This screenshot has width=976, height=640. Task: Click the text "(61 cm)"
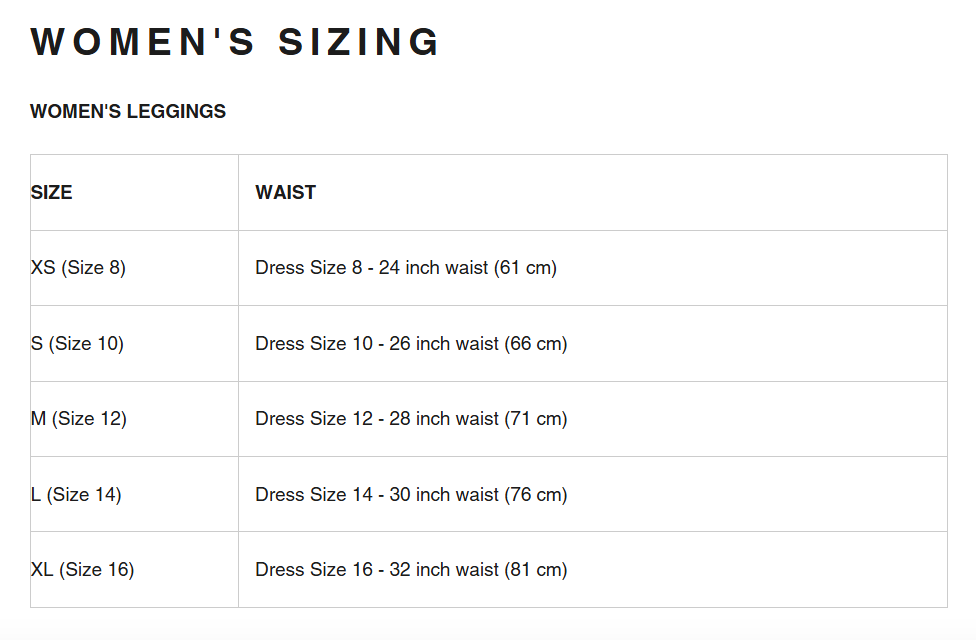[525, 268]
